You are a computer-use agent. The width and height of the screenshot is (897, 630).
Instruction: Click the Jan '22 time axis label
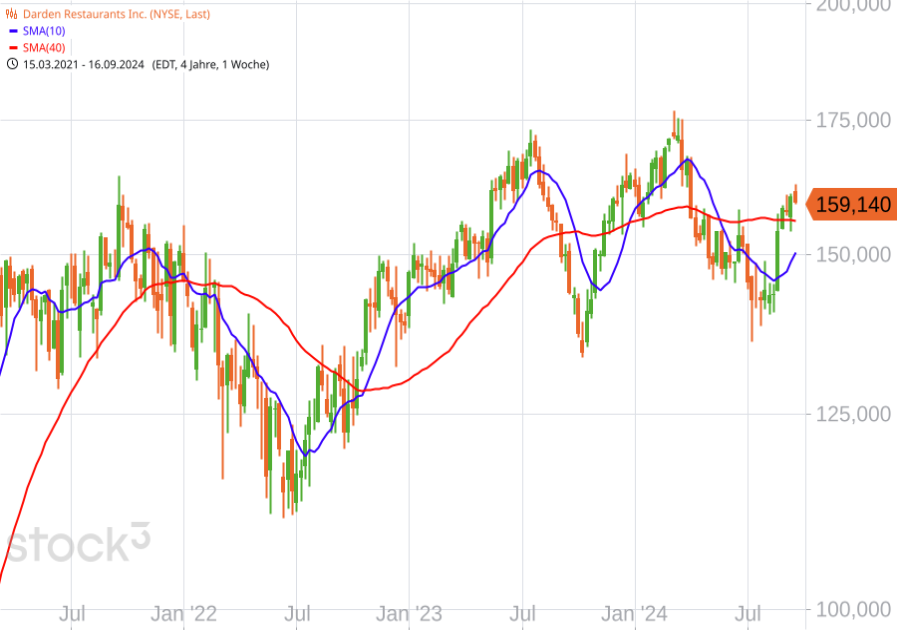[x=184, y=615]
